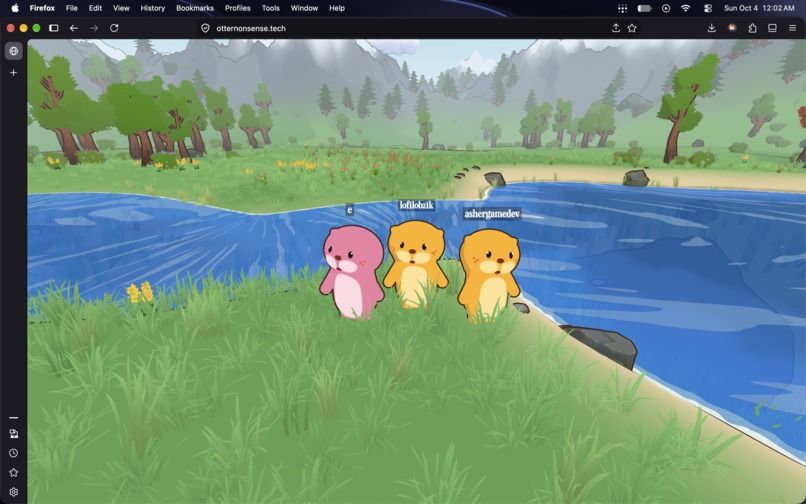Viewport: 806px width, 504px height.
Task: Click the 'ashergamedev' name label
Action: (x=492, y=213)
